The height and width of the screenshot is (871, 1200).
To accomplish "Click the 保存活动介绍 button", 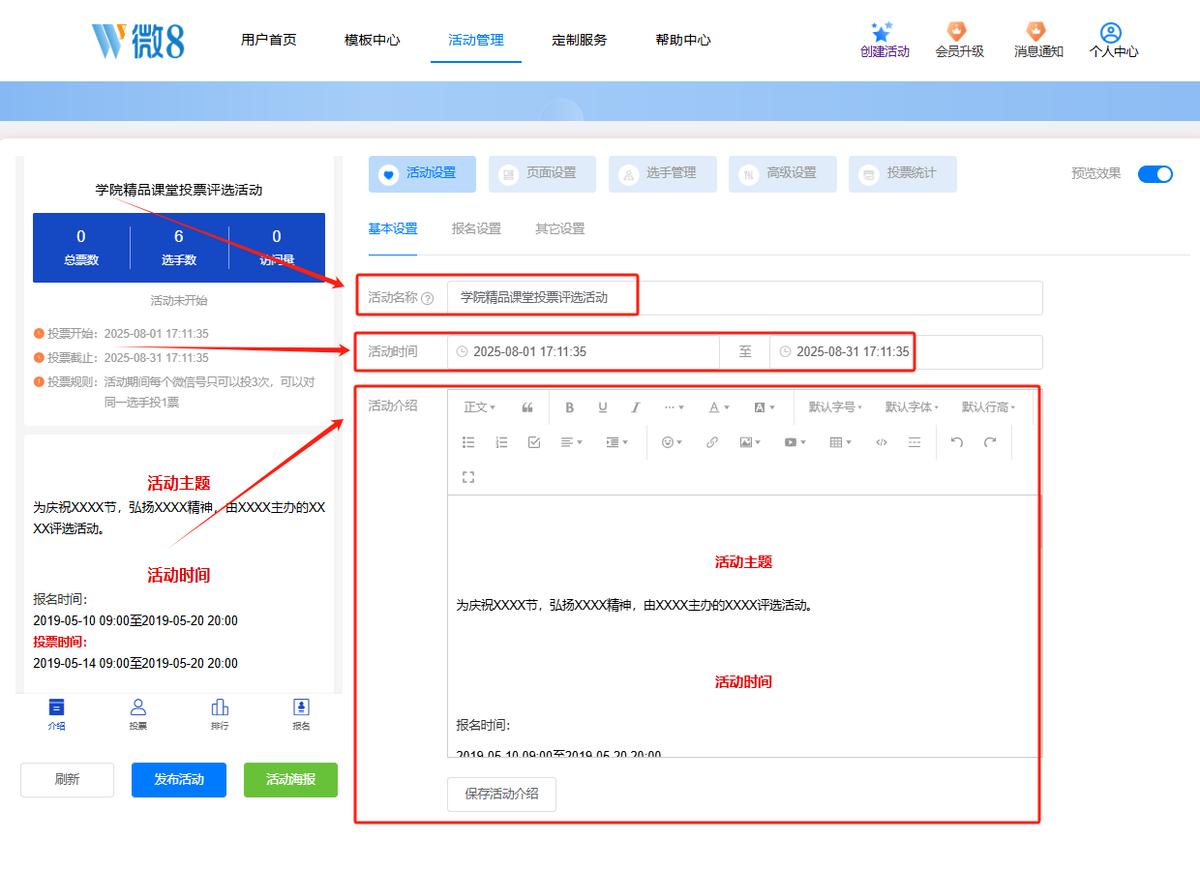I will (501, 794).
